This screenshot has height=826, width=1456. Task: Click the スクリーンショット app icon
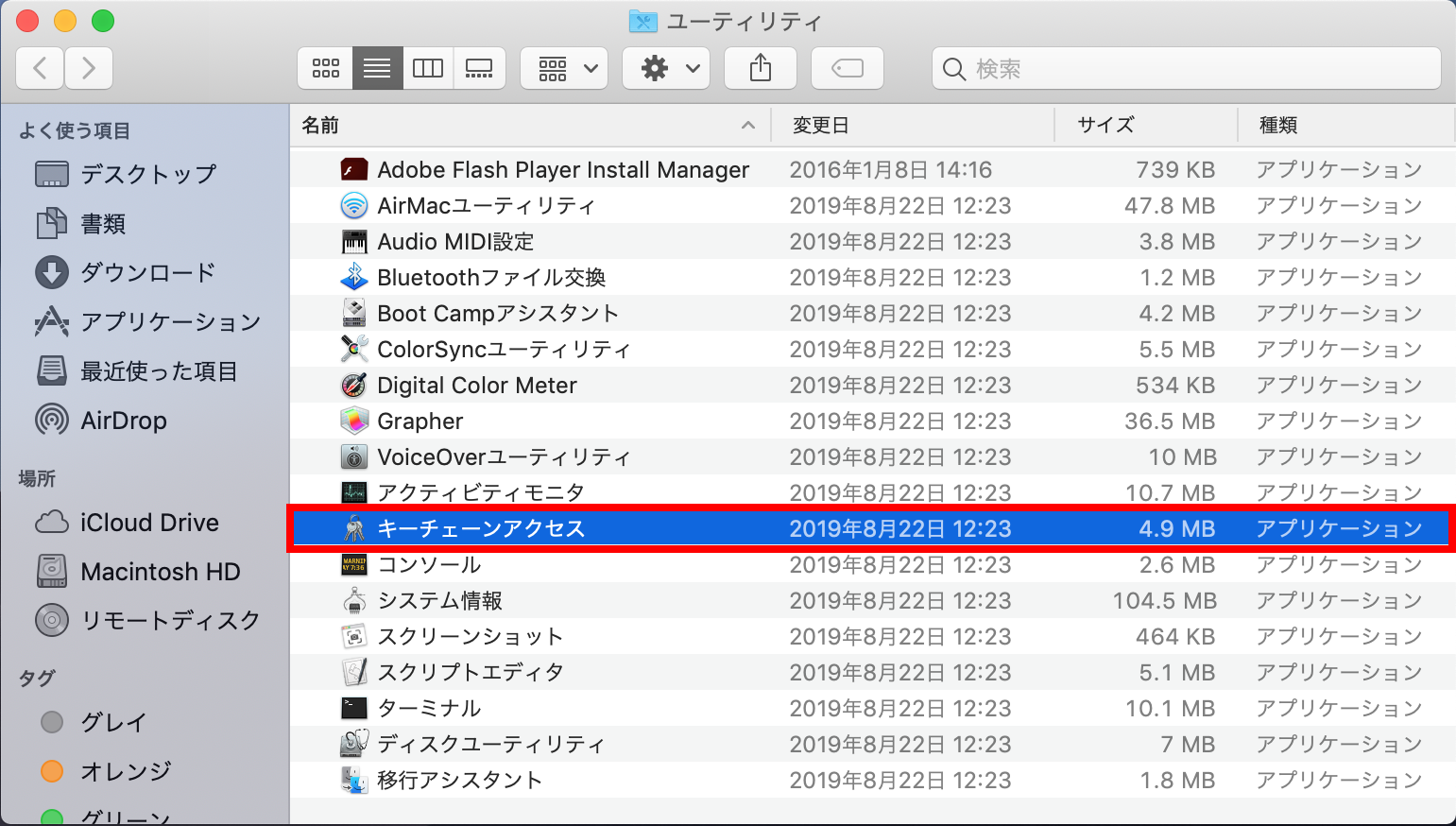tap(354, 637)
